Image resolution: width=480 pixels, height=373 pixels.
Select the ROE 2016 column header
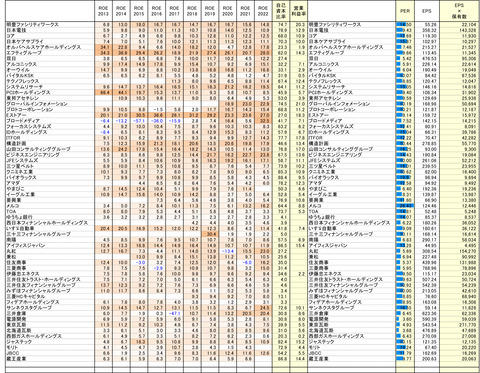click(x=156, y=11)
